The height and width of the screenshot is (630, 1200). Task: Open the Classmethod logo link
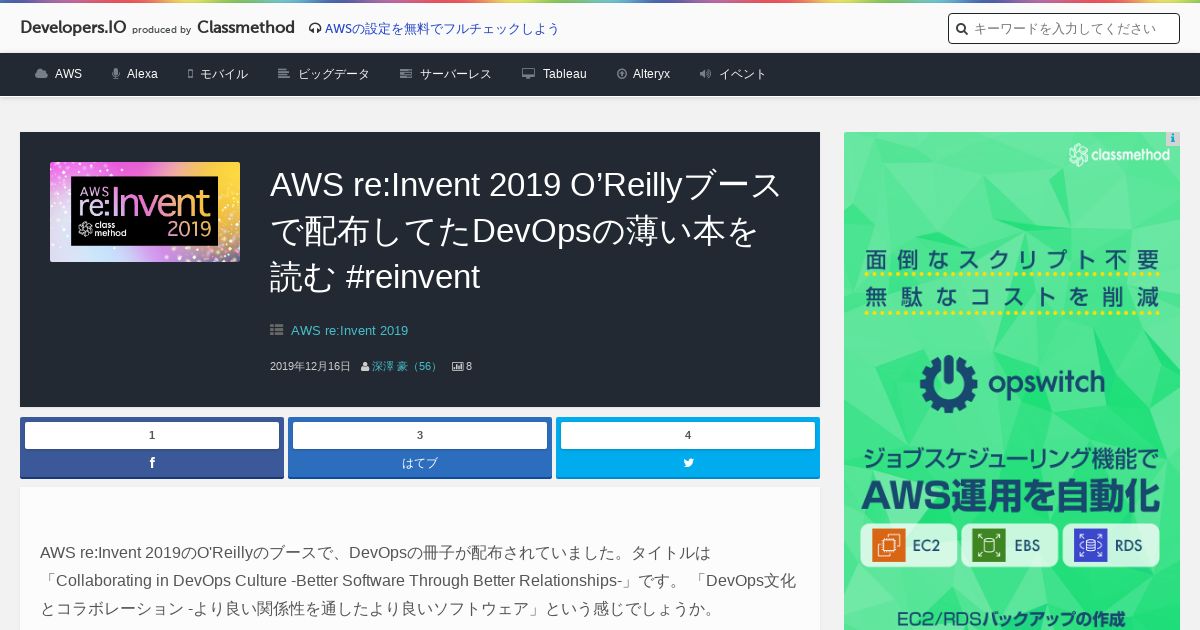coord(246,28)
